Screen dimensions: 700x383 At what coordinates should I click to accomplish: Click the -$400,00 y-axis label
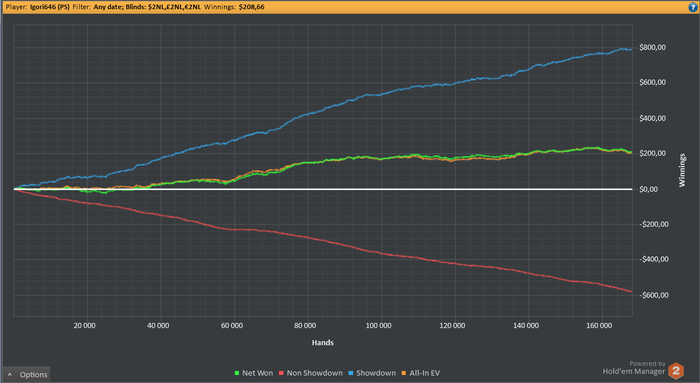click(654, 259)
